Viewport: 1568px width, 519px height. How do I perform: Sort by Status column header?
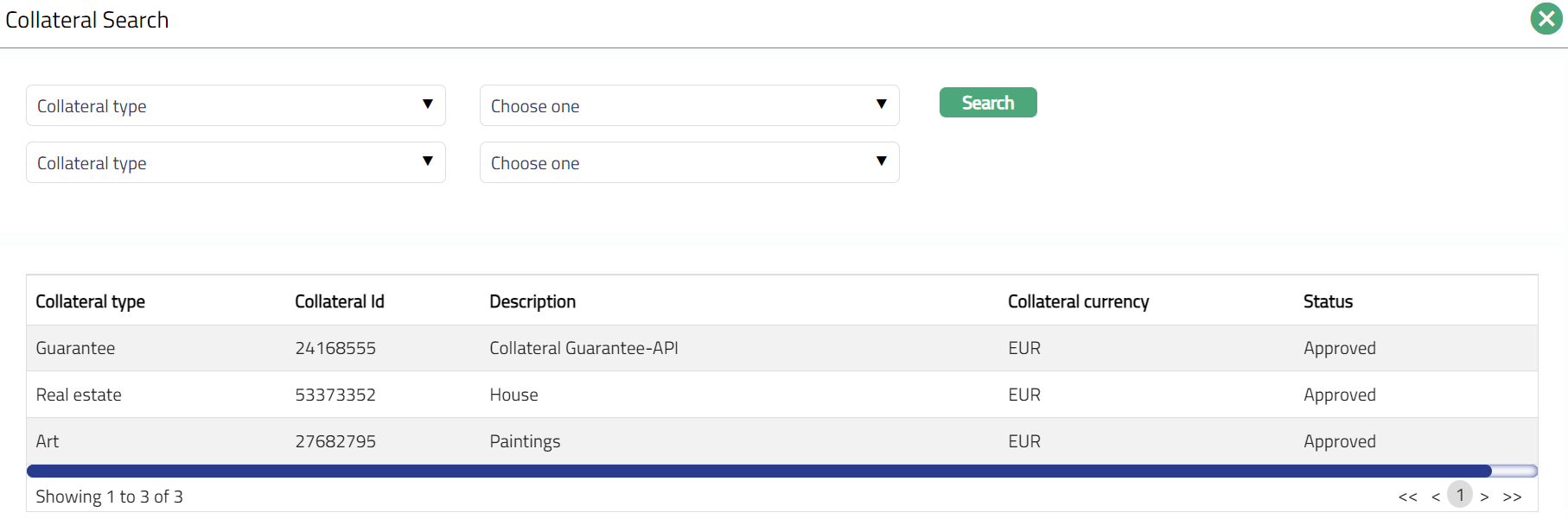pos(1328,301)
